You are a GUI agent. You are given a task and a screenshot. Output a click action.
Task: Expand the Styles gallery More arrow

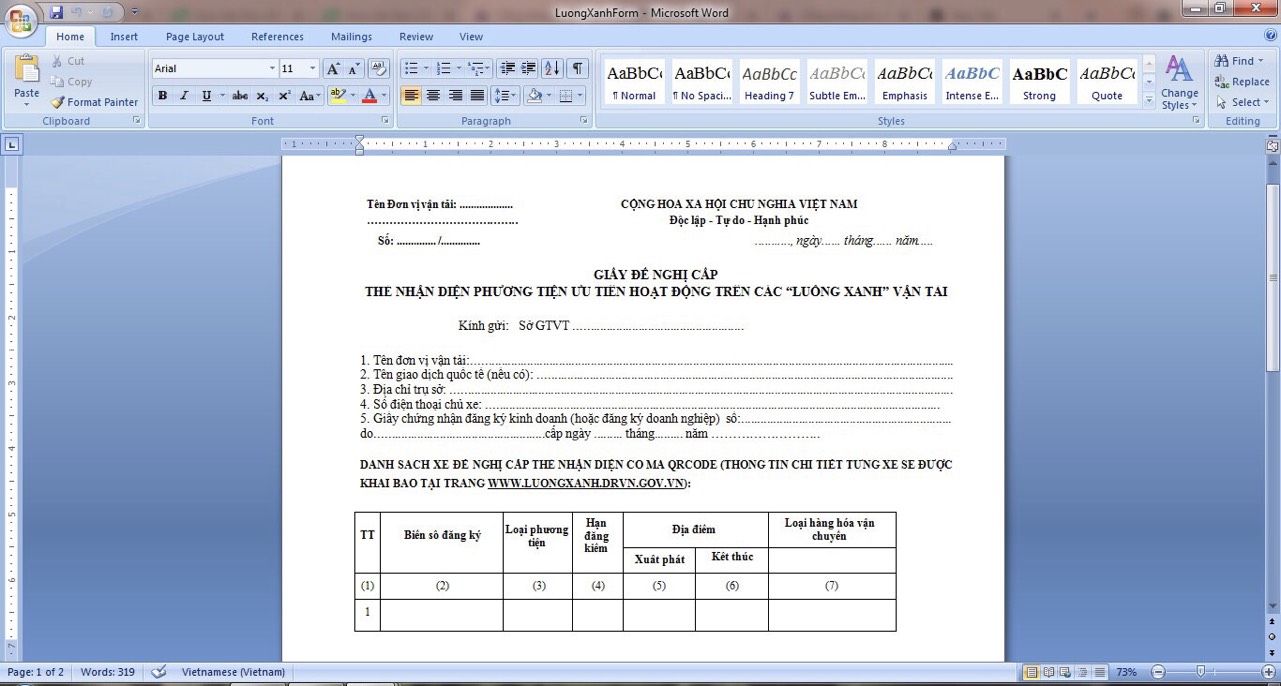(1148, 101)
